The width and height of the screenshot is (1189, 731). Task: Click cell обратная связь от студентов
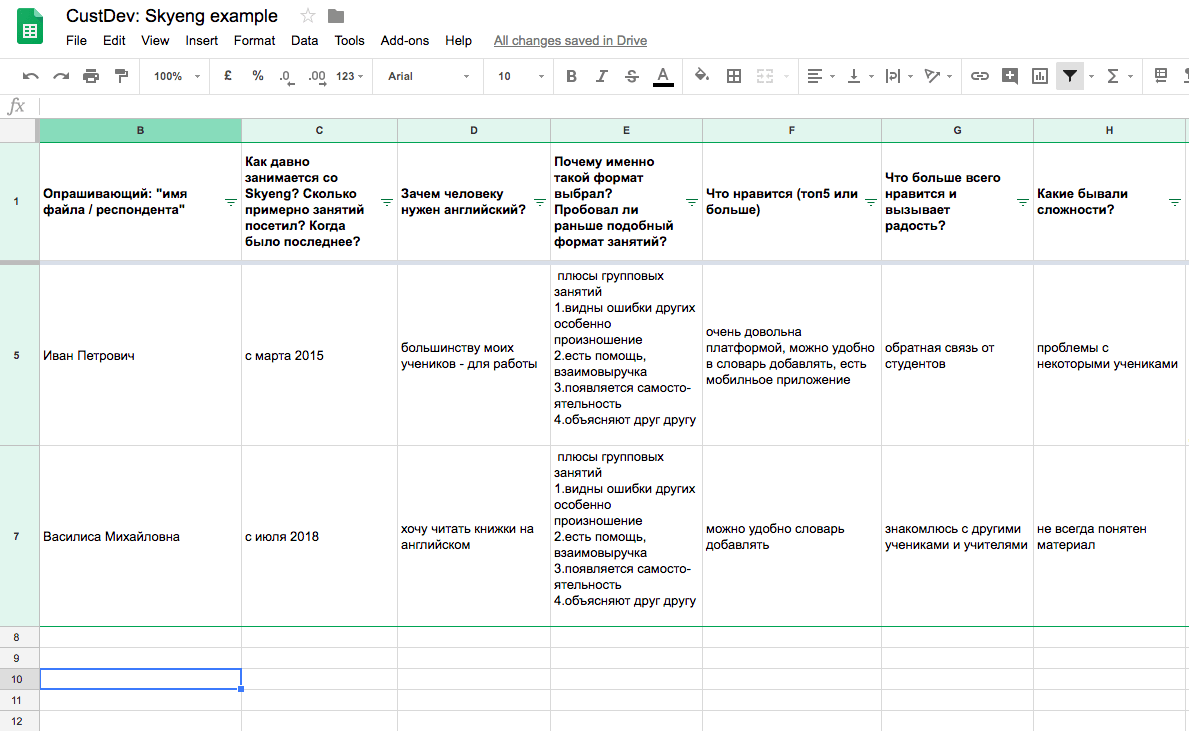point(957,355)
